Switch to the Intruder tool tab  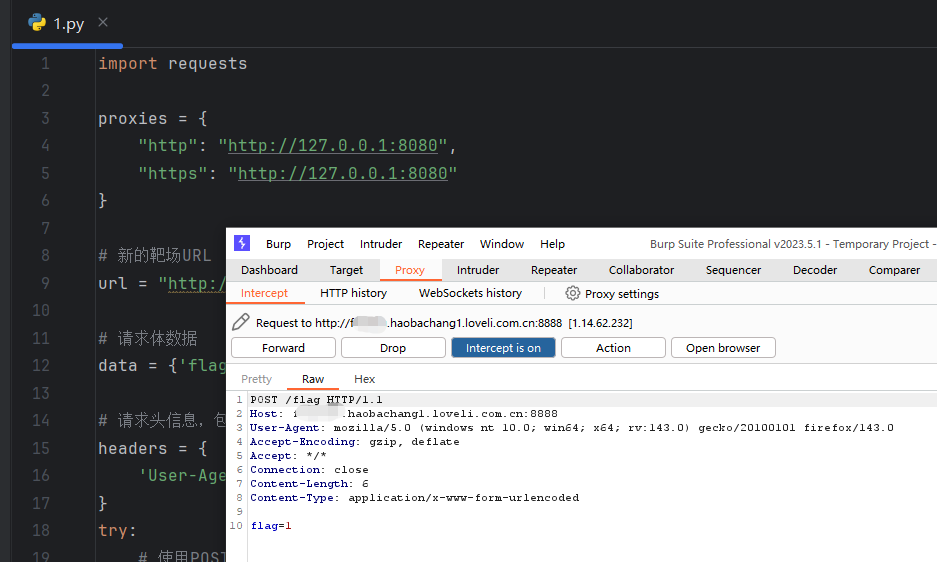point(477,270)
